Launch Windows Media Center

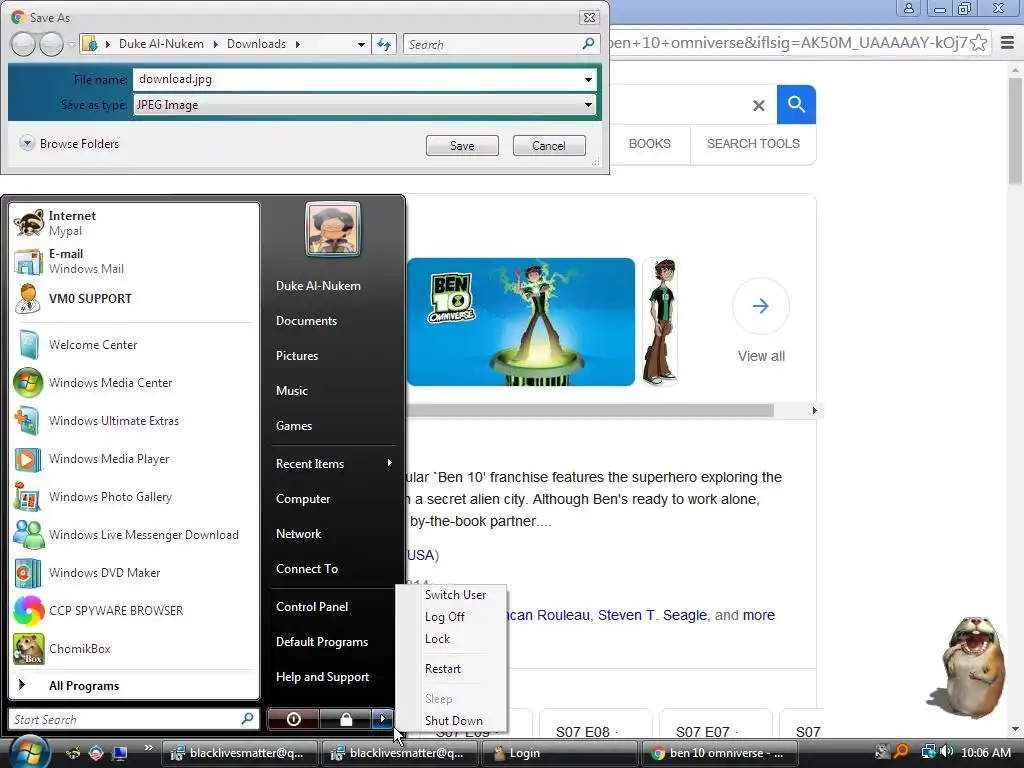pyautogui.click(x=134, y=382)
